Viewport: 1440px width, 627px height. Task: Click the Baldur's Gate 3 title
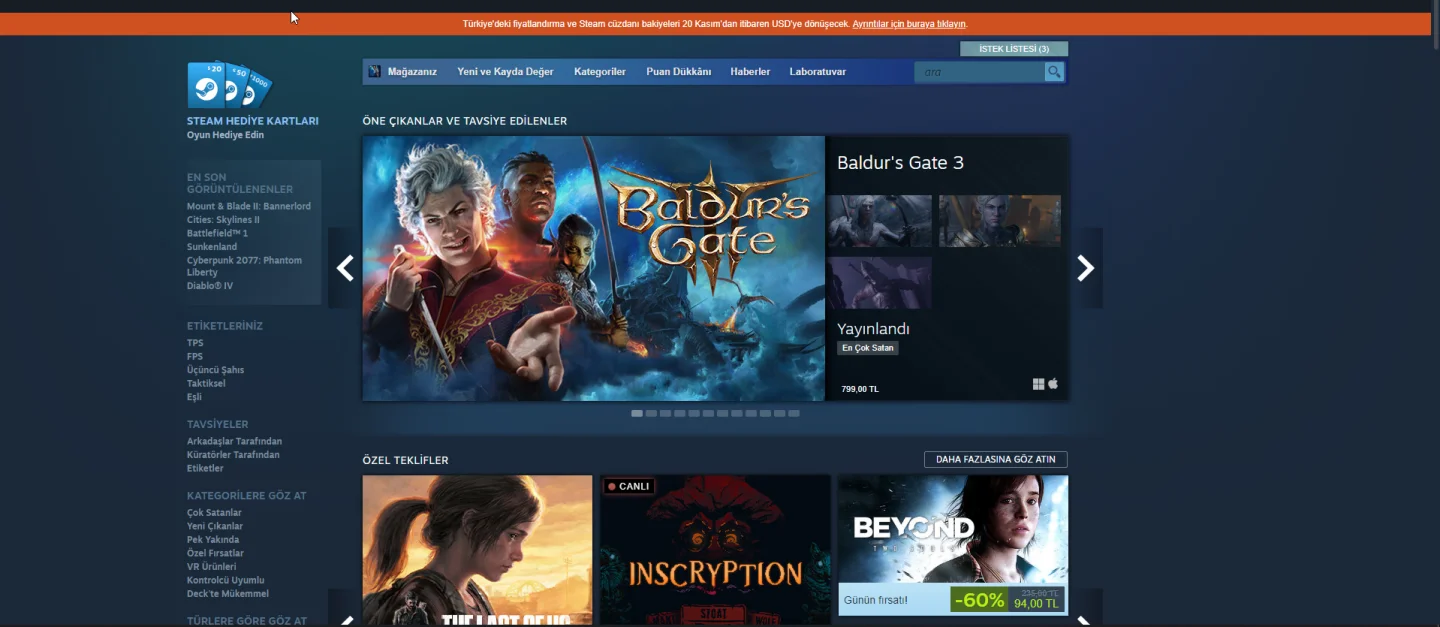coord(900,163)
